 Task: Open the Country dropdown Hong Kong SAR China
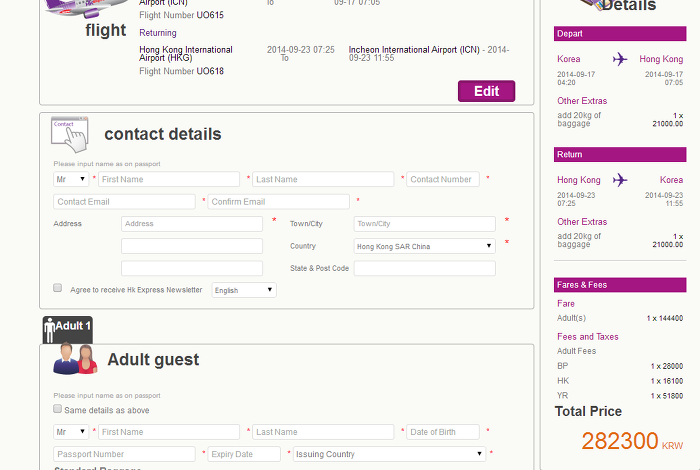tap(424, 246)
